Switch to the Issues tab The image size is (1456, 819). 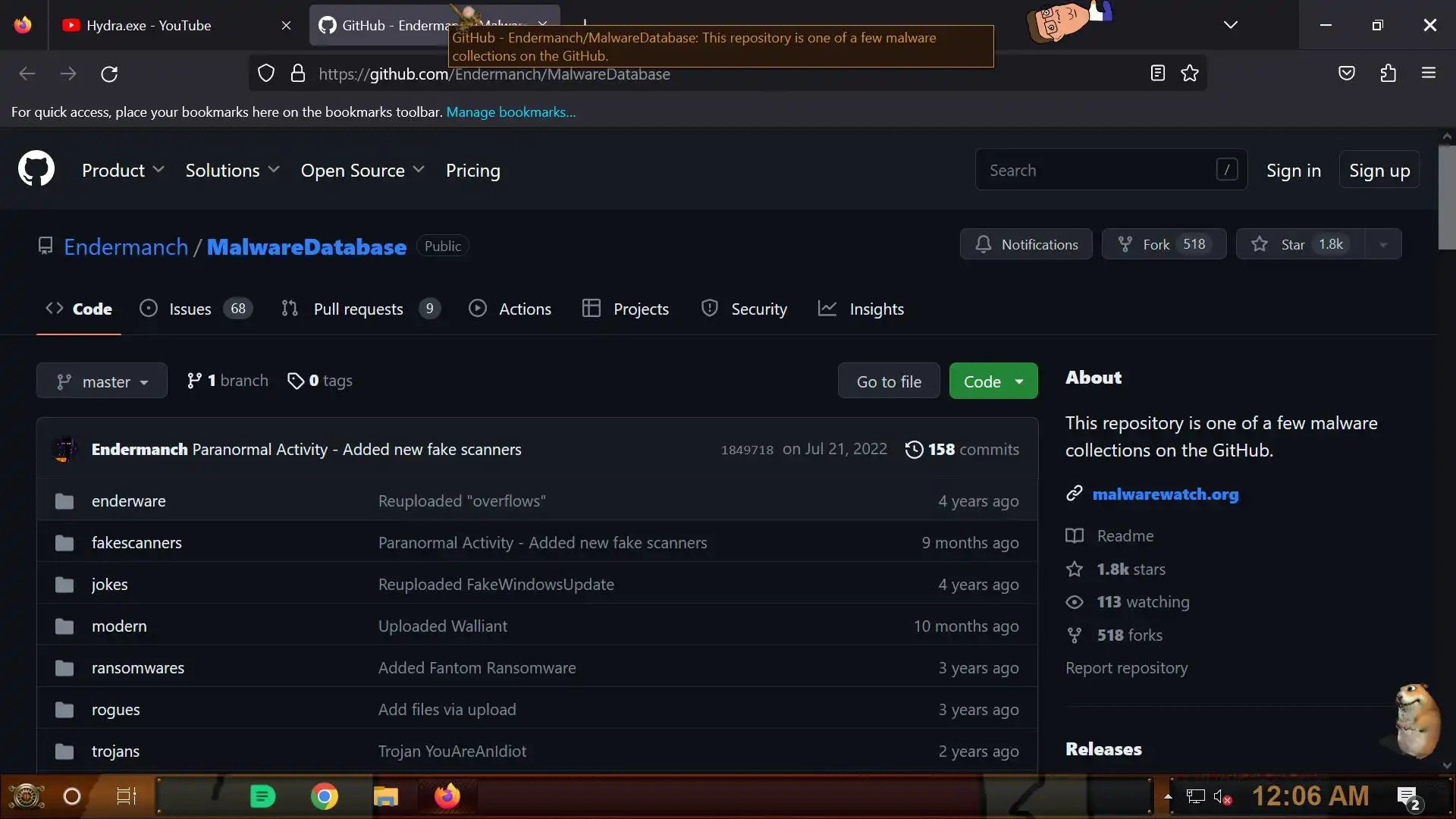point(190,309)
